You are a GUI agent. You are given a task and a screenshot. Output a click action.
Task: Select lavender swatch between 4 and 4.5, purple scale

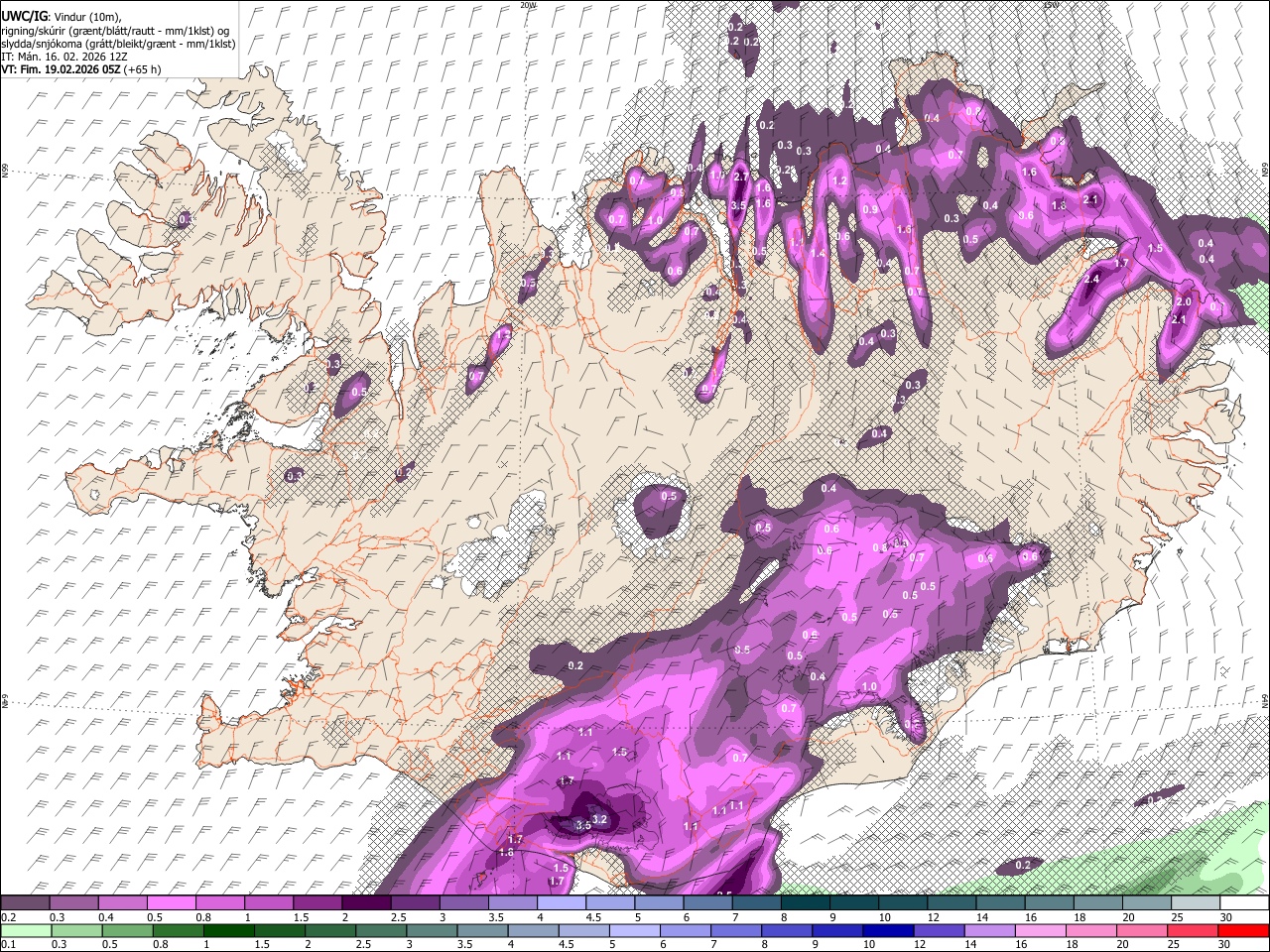pyautogui.click(x=562, y=903)
